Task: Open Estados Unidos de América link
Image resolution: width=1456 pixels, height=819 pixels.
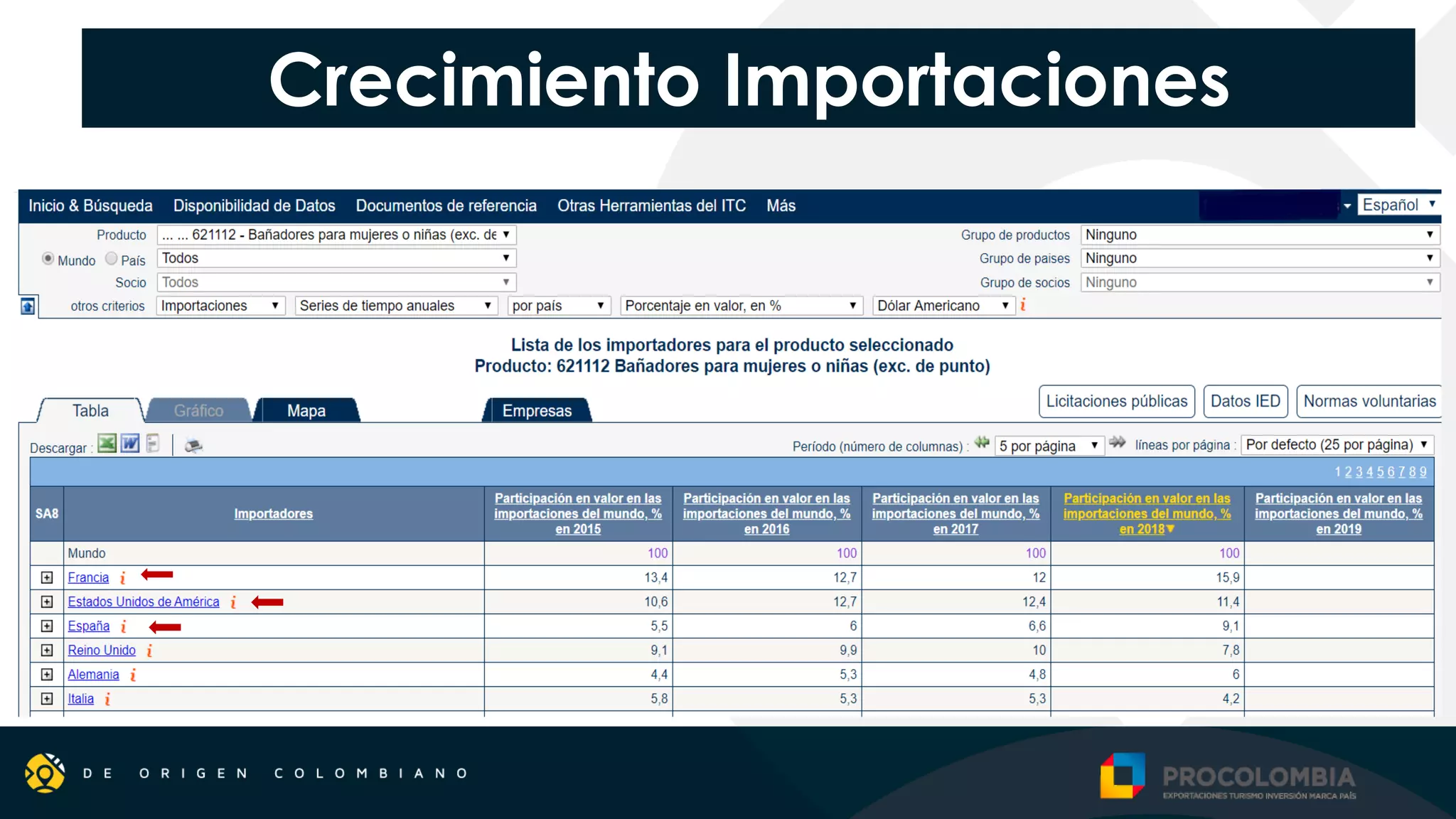Action: pos(144,602)
